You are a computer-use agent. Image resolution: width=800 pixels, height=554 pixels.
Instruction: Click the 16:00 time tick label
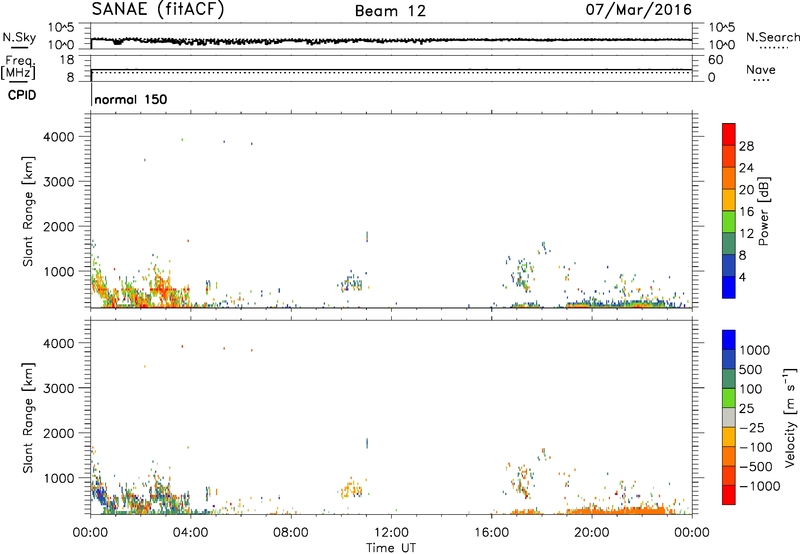pyautogui.click(x=491, y=533)
